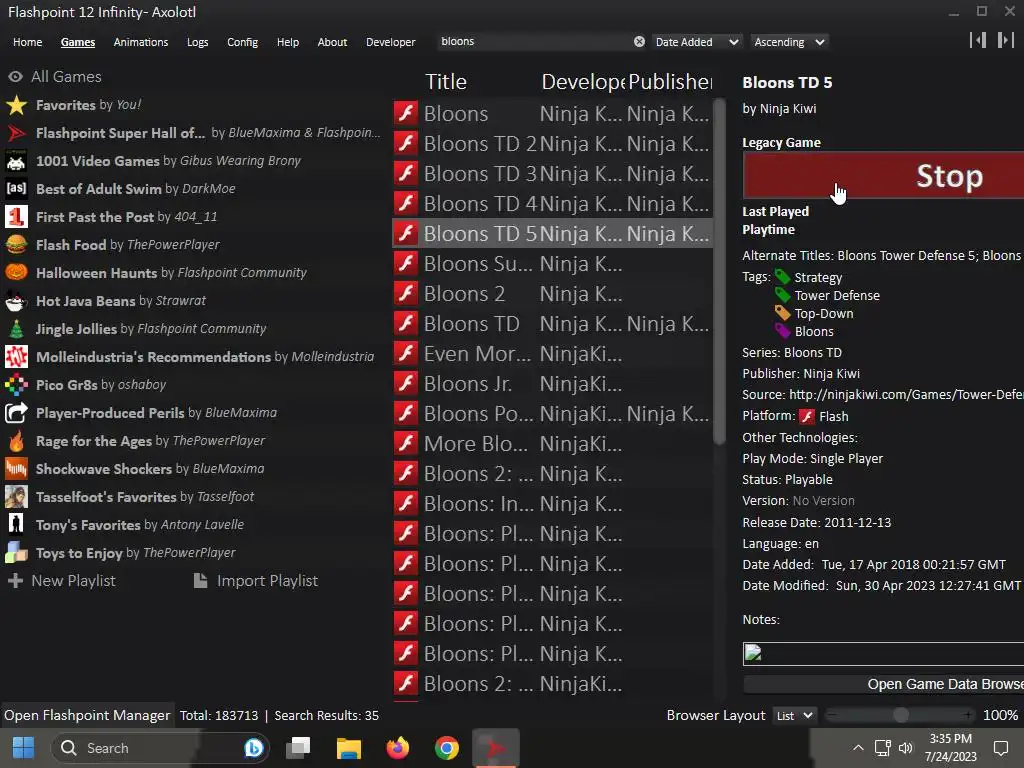Open the Config tab
The width and height of the screenshot is (1024, 768).
point(242,42)
